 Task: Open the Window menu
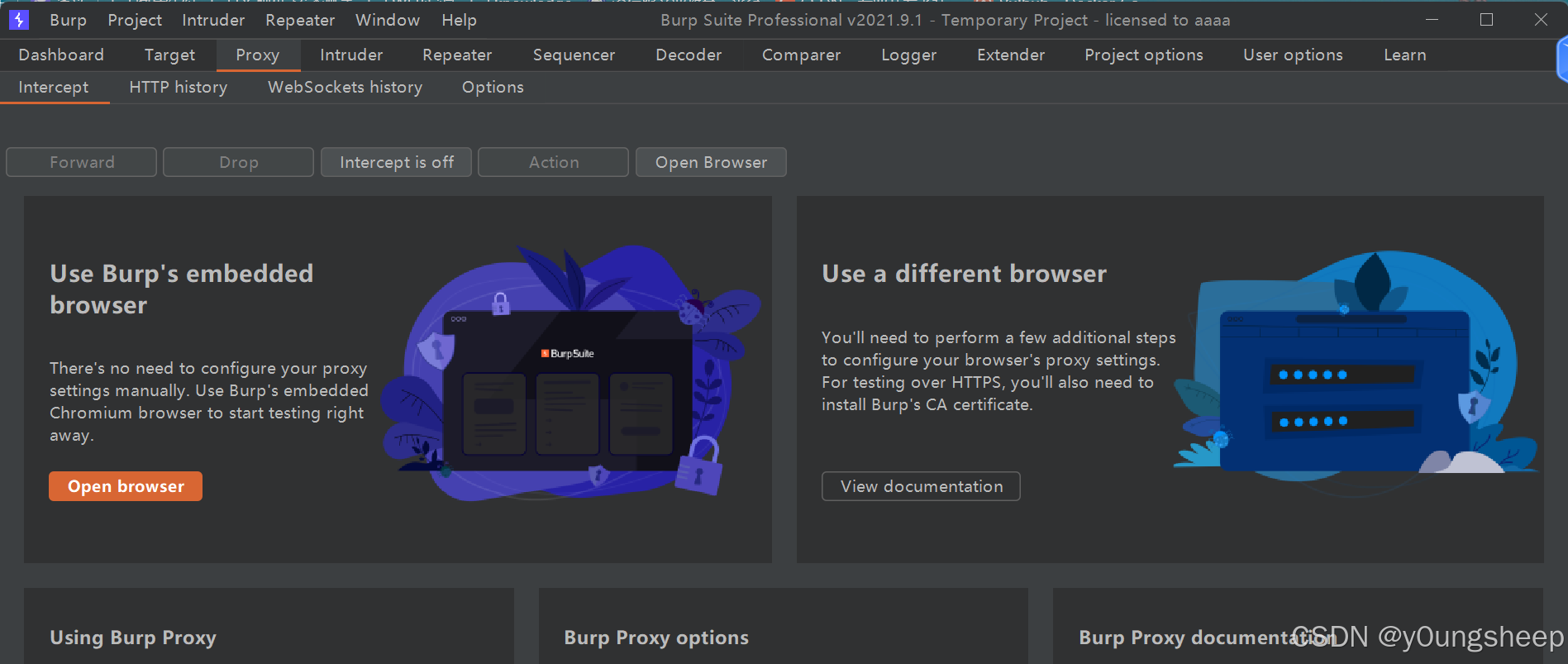388,20
